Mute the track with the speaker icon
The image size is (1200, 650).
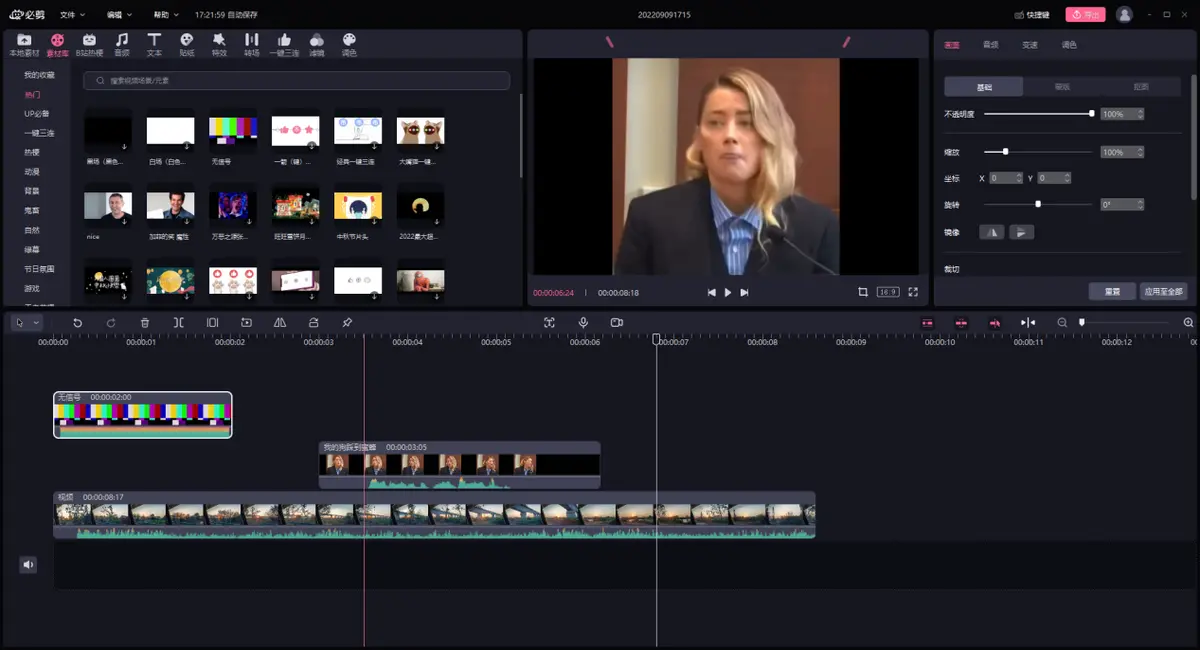pyautogui.click(x=28, y=565)
